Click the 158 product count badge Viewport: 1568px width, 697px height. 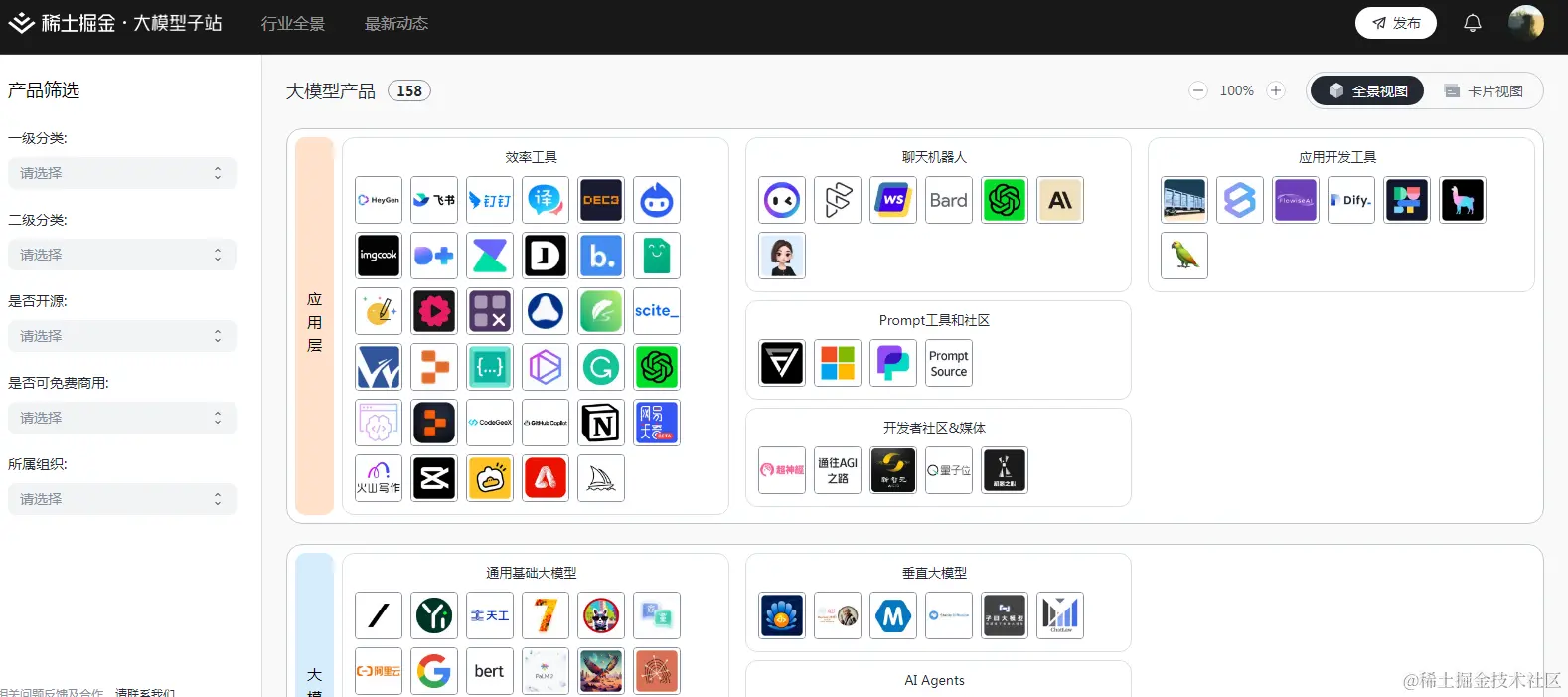[409, 90]
